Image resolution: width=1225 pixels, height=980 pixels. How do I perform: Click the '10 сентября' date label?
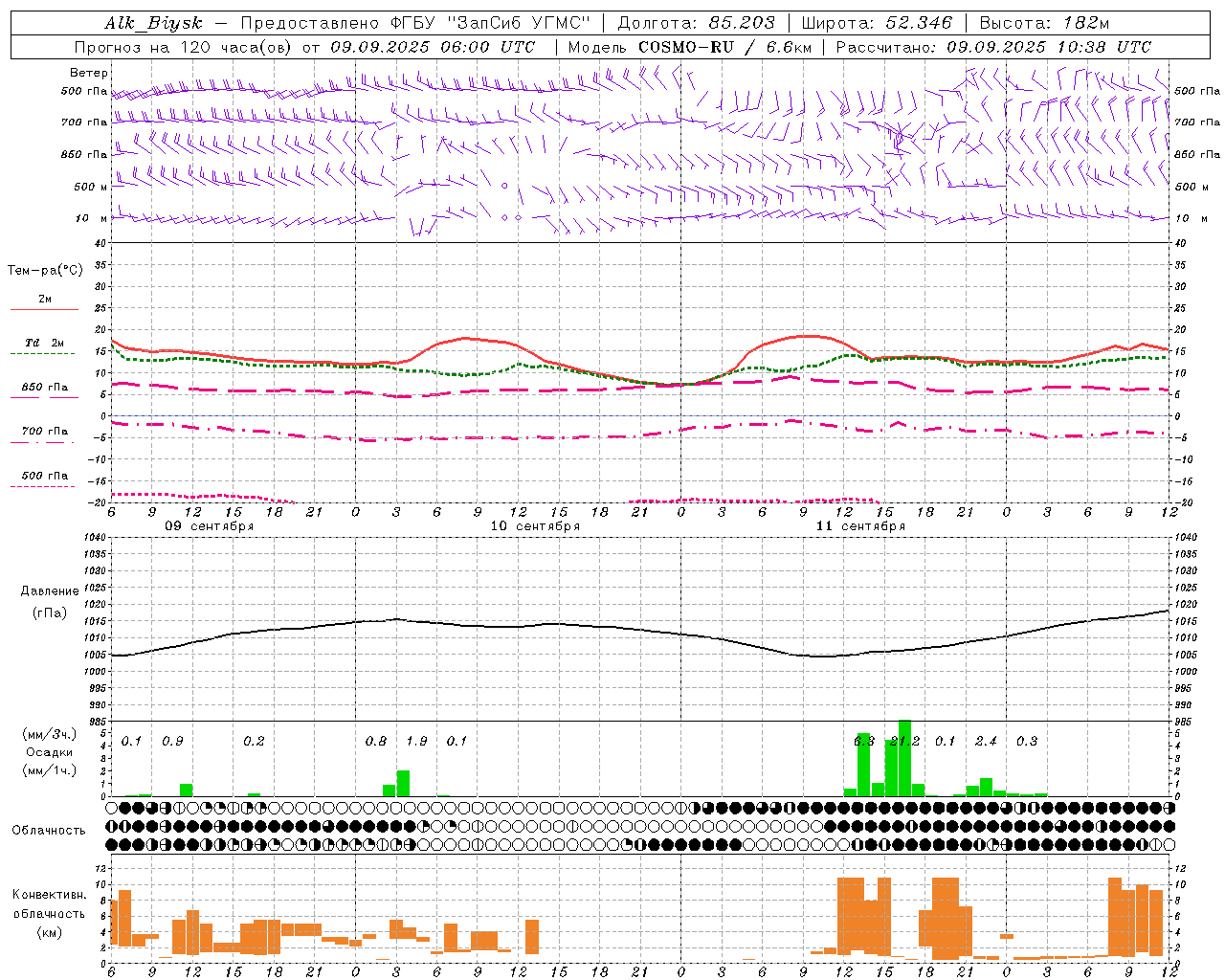pyautogui.click(x=535, y=526)
